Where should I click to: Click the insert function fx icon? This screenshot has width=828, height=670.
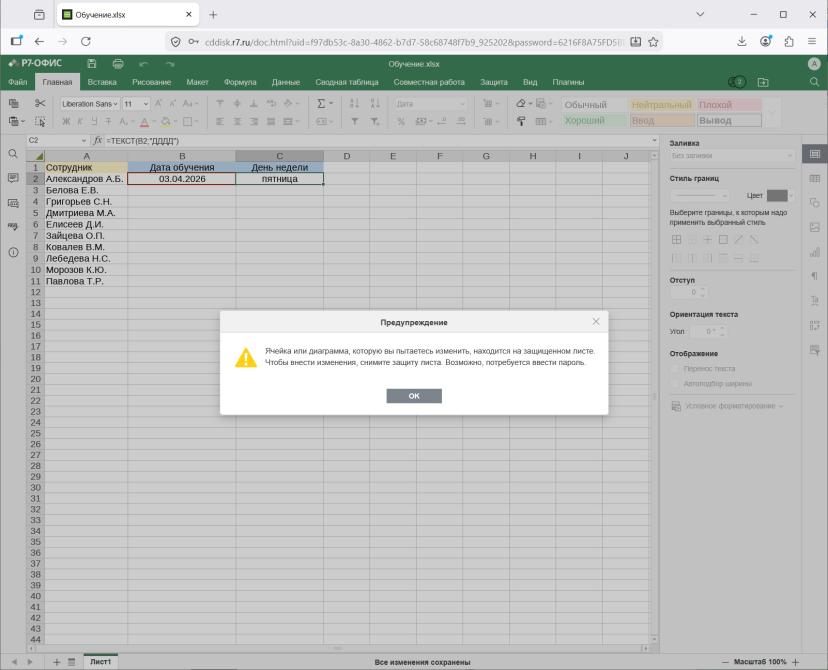tap(98, 140)
